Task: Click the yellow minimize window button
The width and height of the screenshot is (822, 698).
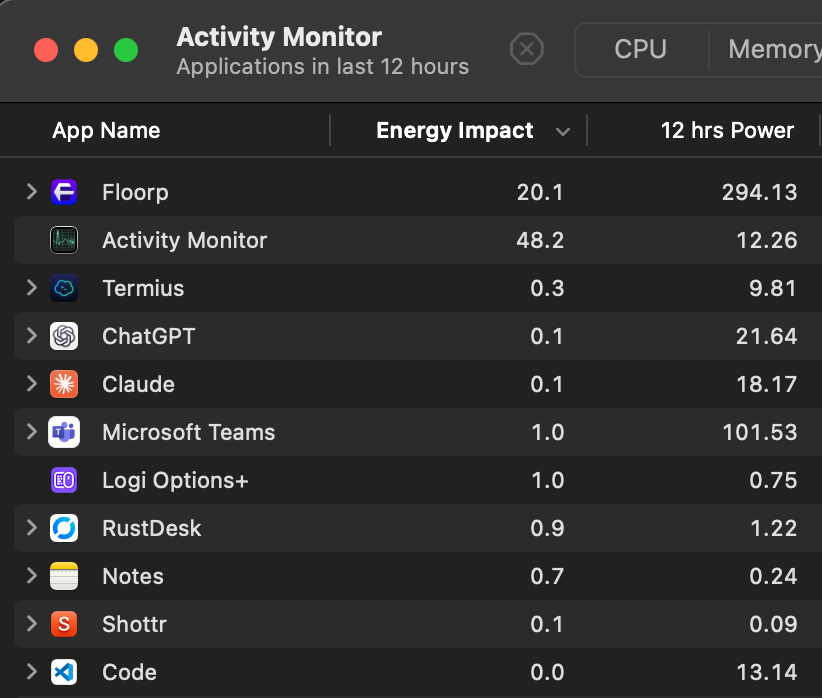Action: pyautogui.click(x=86, y=50)
